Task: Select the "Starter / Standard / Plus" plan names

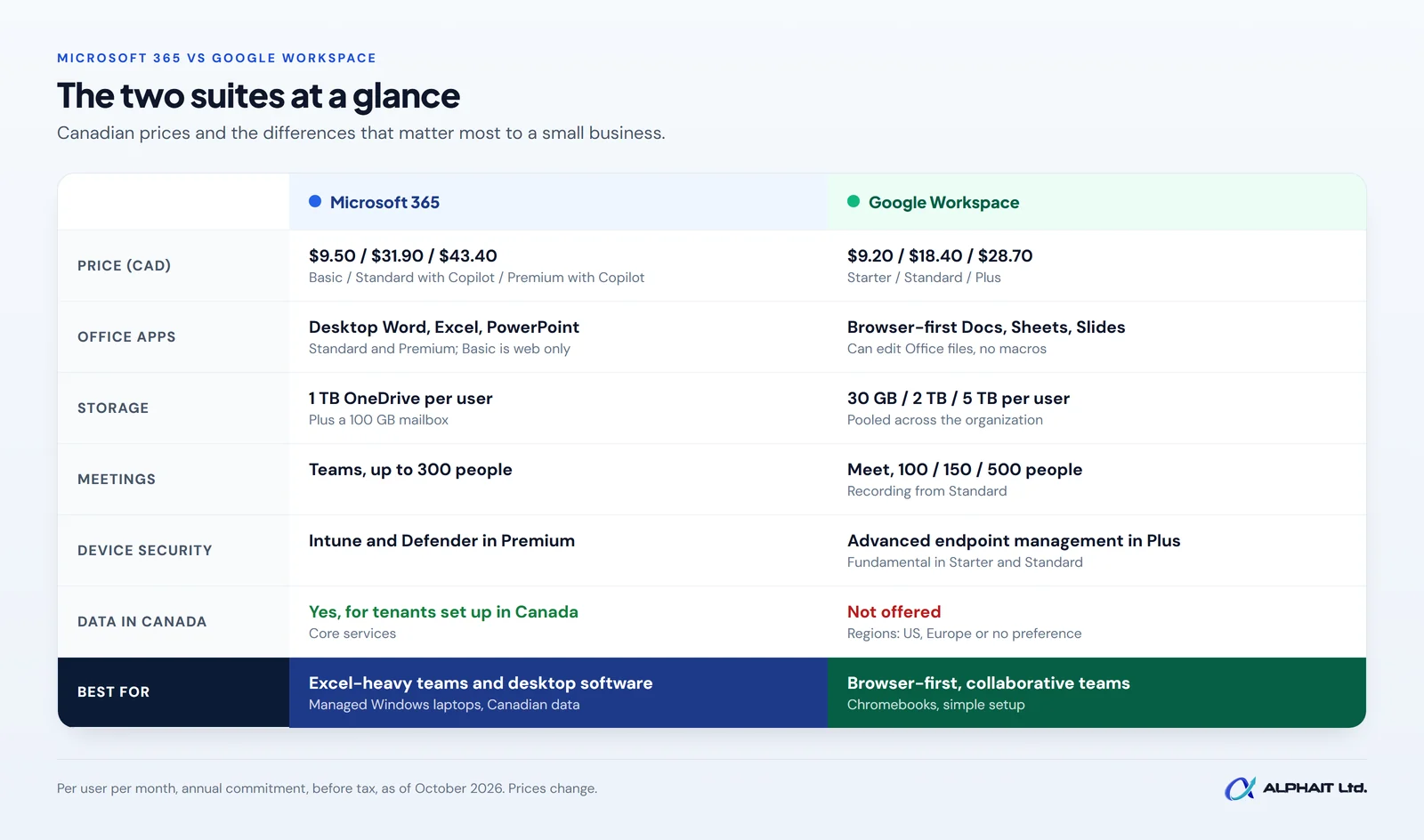Action: pyautogui.click(x=924, y=278)
